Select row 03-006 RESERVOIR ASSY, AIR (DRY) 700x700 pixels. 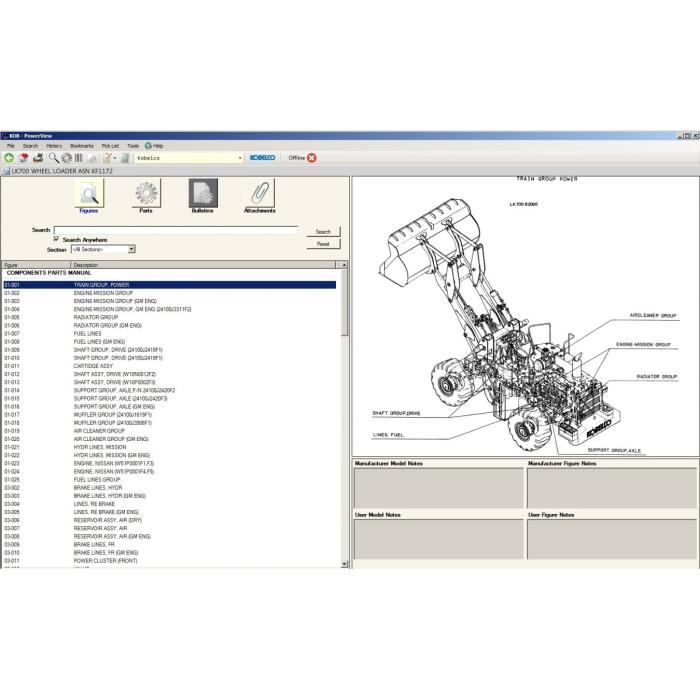point(170,520)
